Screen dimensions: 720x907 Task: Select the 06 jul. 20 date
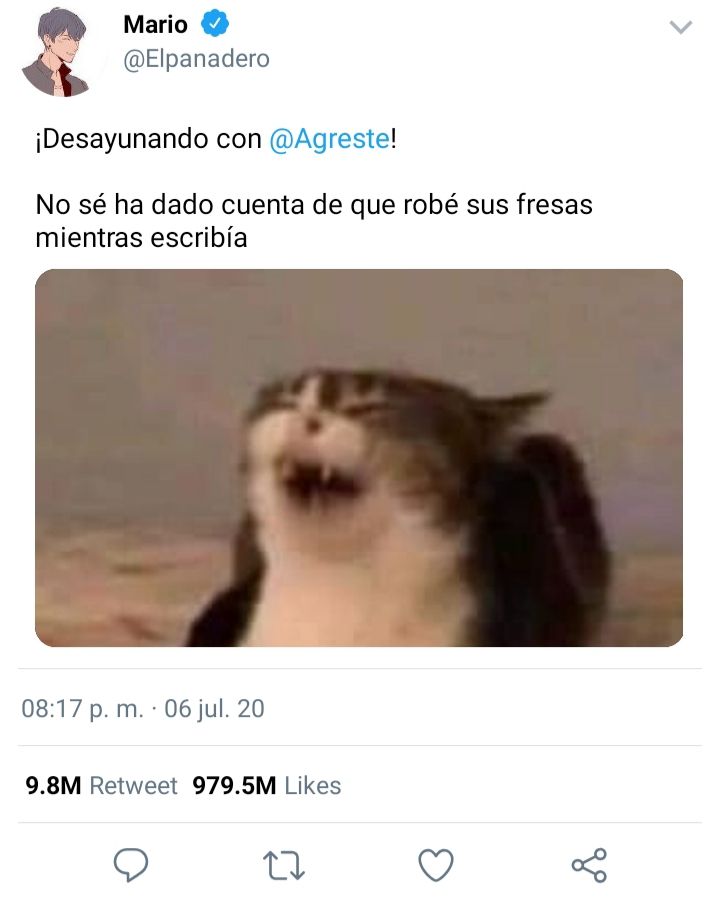[x=214, y=709]
